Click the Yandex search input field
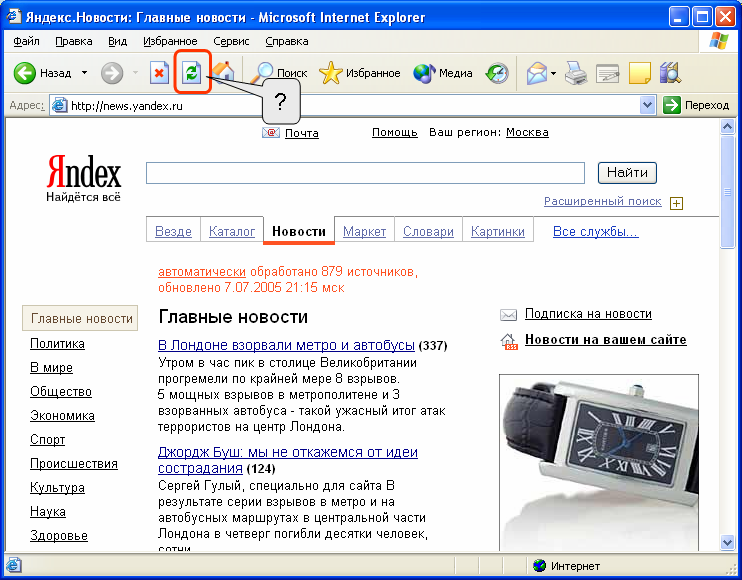The width and height of the screenshot is (742, 580). coord(365,173)
